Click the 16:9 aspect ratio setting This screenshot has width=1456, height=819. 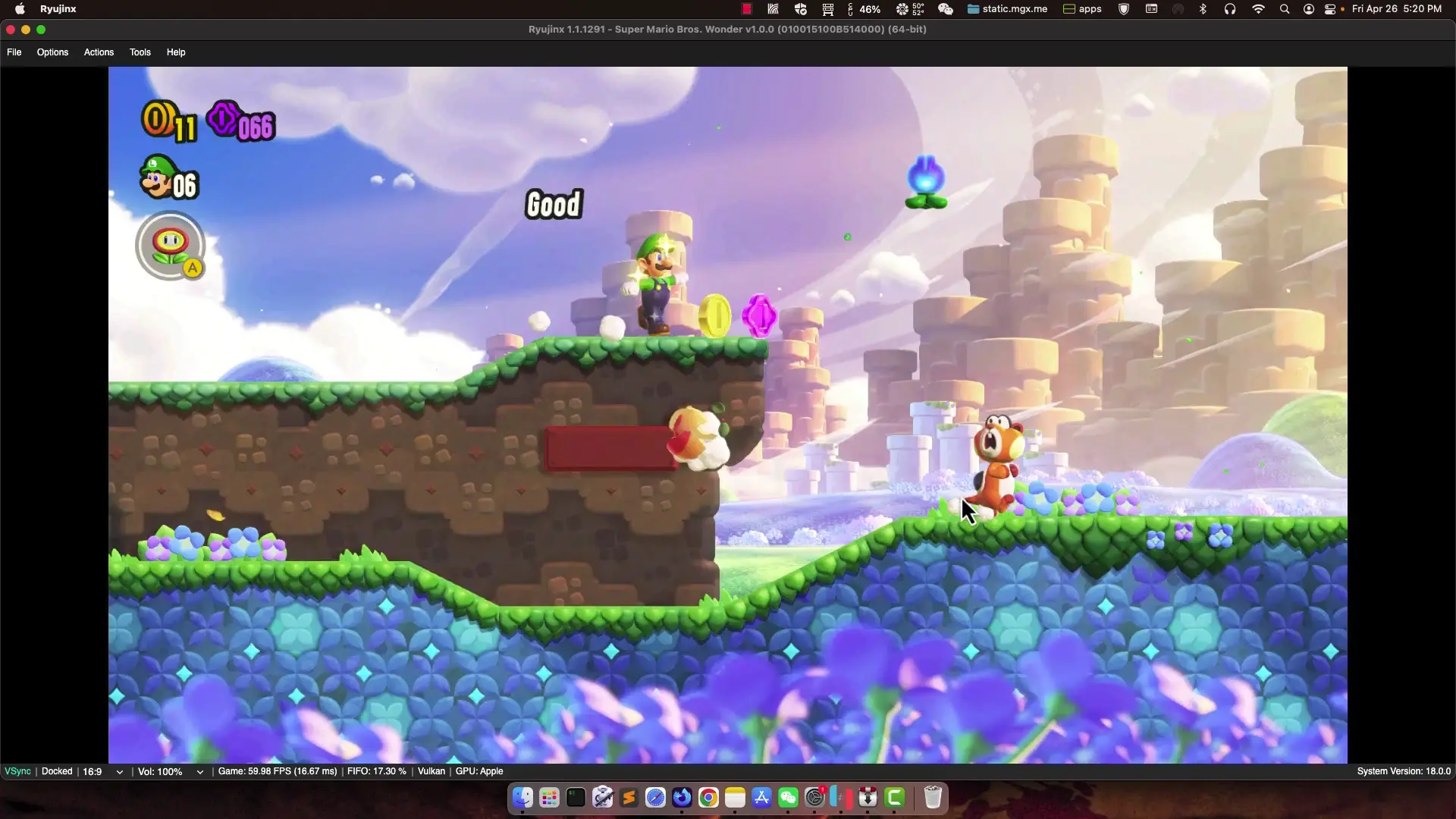tap(93, 771)
